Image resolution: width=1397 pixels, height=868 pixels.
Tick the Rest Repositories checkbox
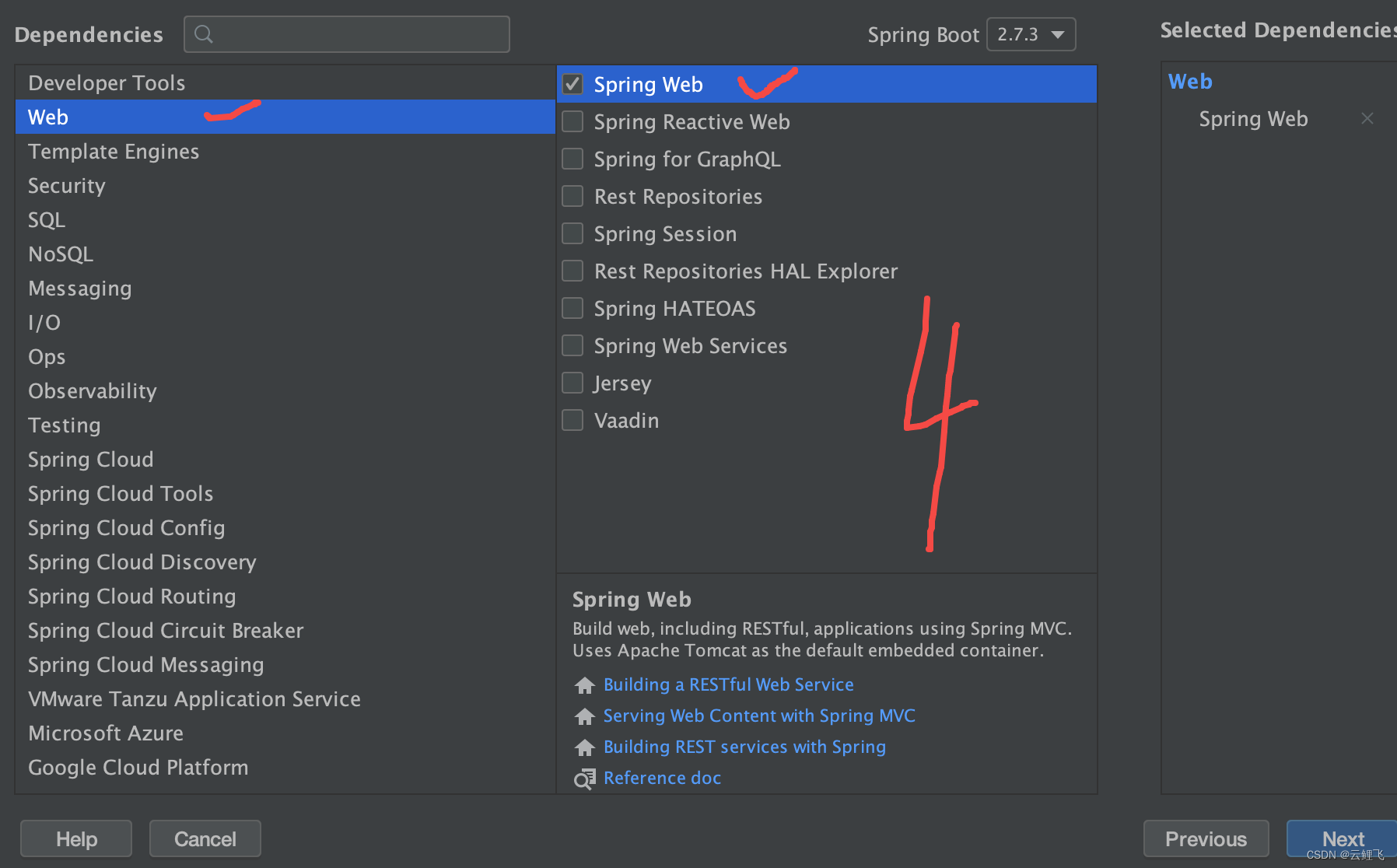(x=572, y=196)
